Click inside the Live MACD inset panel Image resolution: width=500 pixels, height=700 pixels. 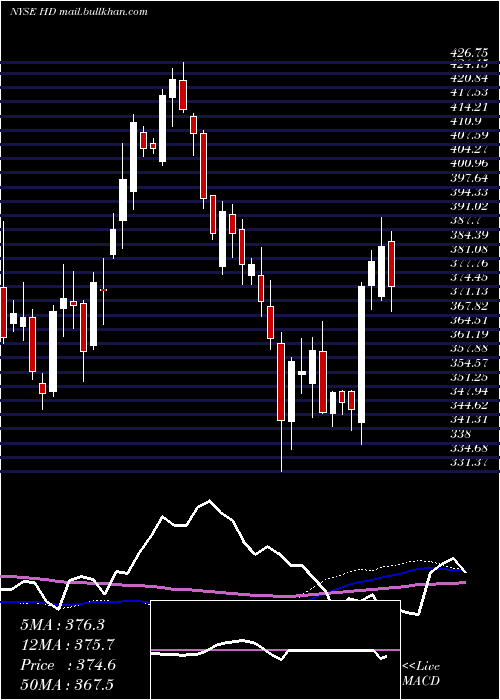point(275,650)
